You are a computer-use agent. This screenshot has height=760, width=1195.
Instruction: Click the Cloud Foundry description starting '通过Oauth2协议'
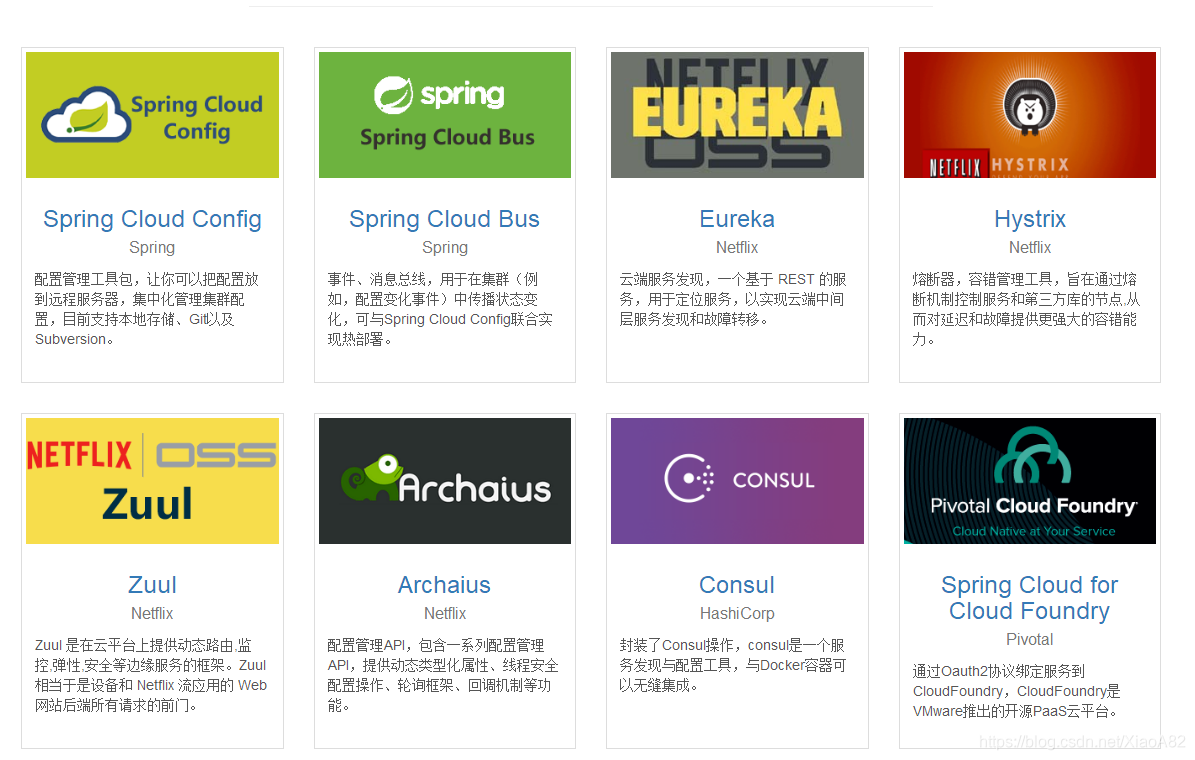pos(1017,691)
